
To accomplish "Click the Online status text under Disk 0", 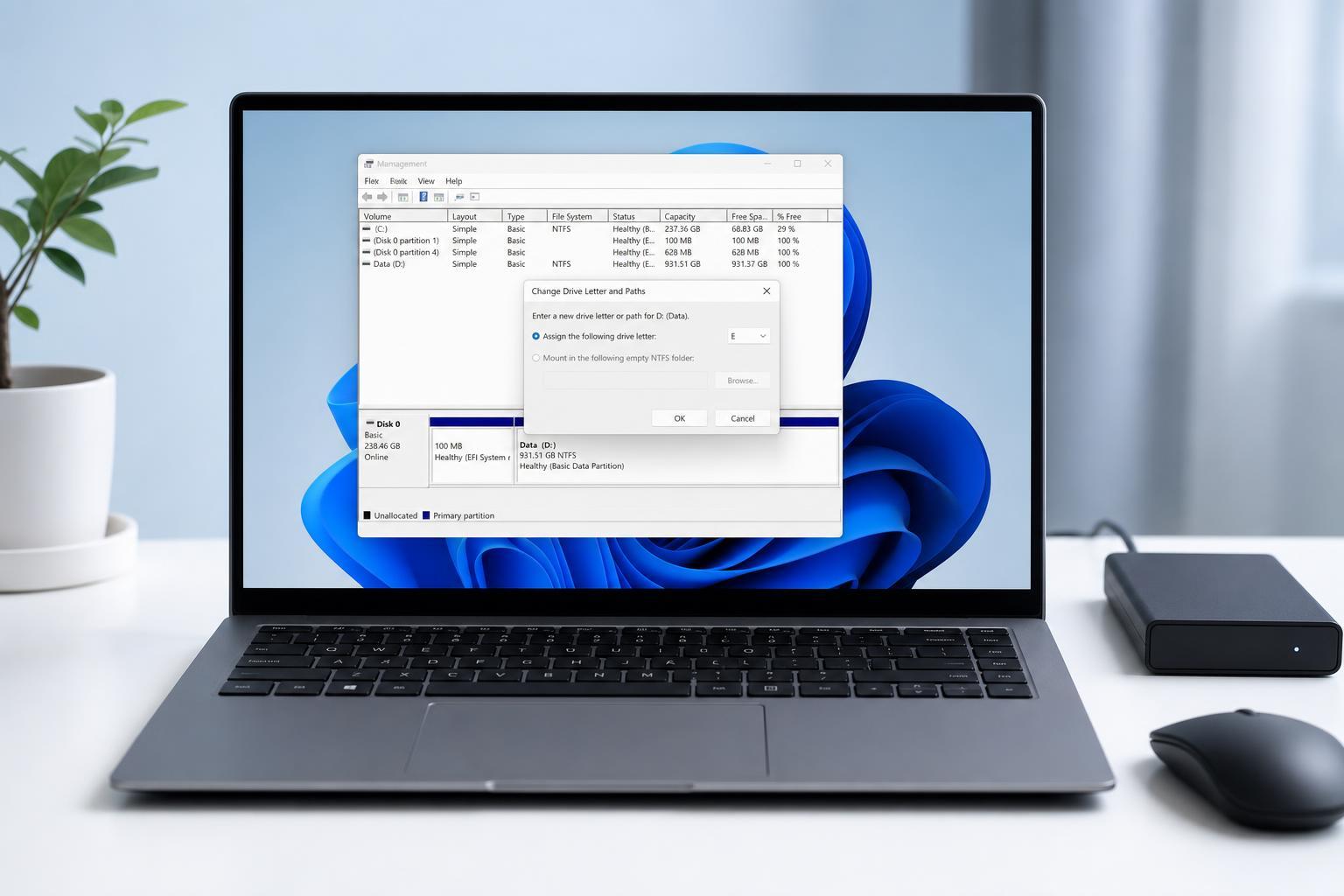I will (x=376, y=458).
